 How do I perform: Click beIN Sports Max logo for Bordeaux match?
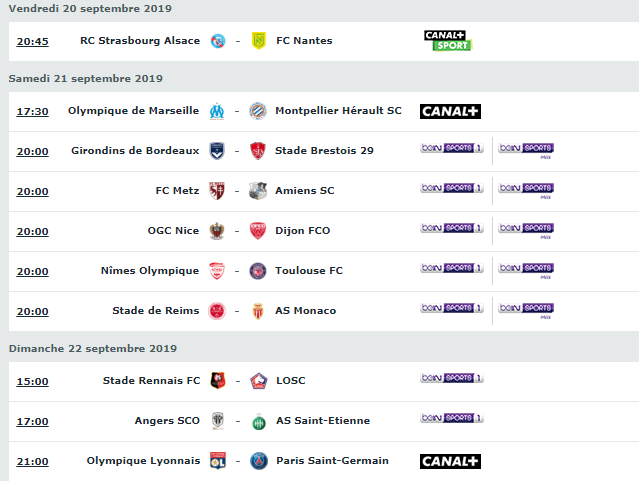[x=526, y=150]
